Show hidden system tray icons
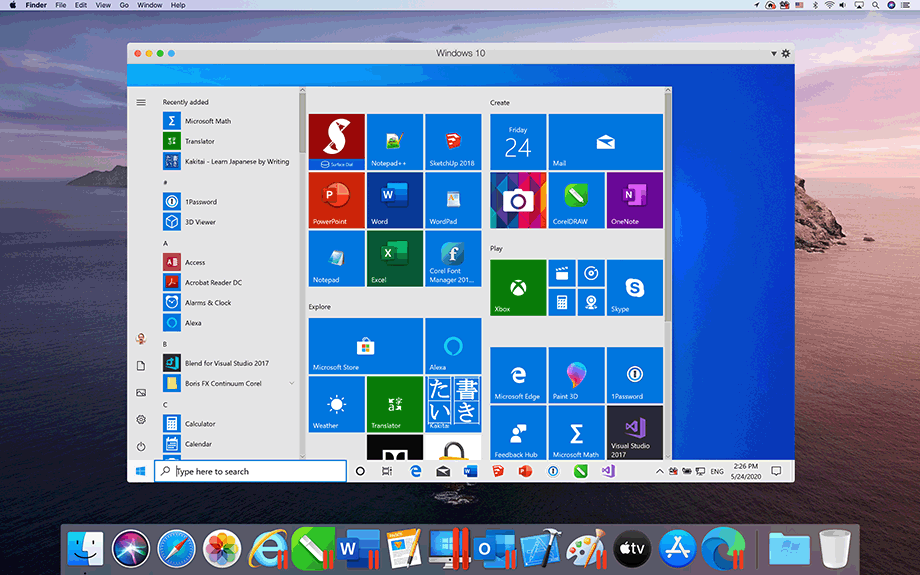 point(659,471)
